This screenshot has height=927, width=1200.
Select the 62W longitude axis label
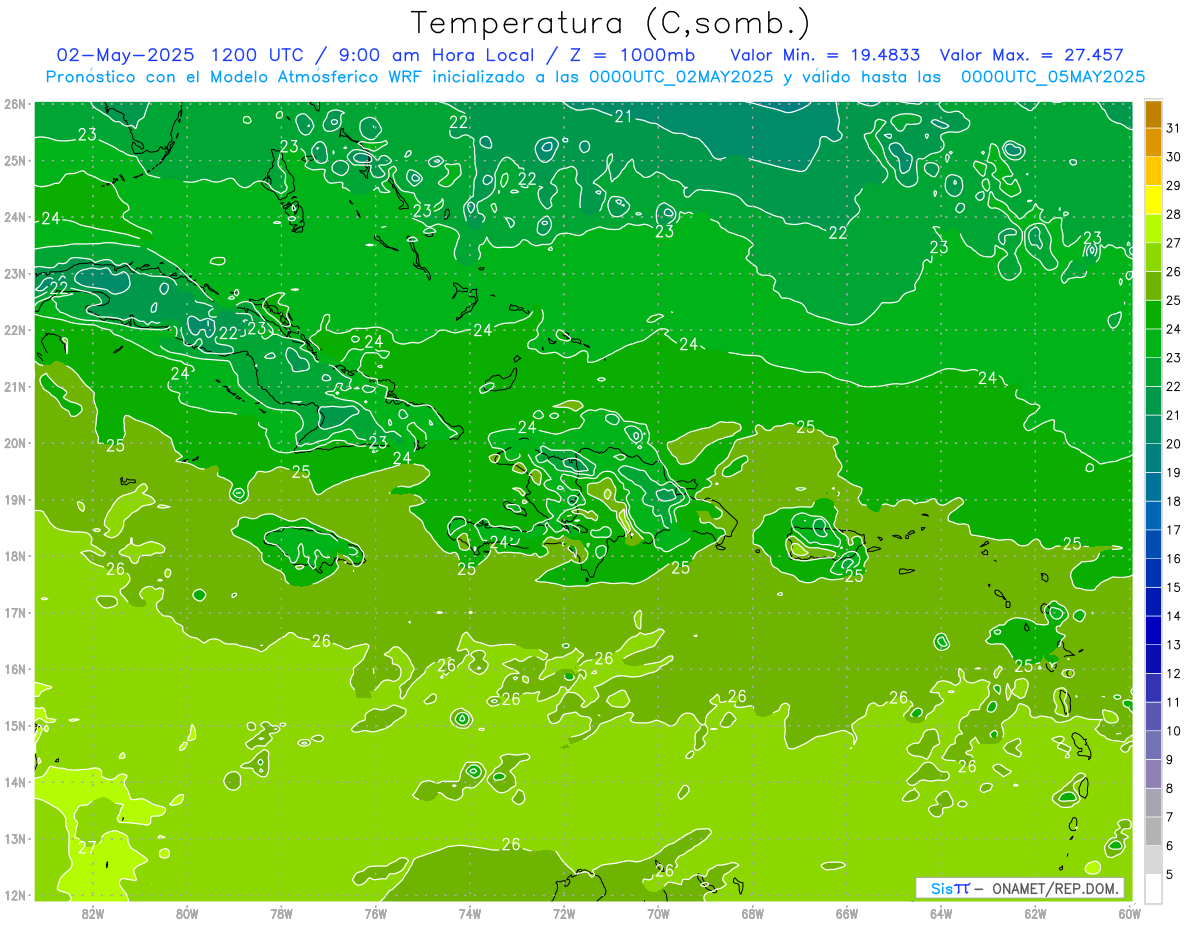point(1035,912)
